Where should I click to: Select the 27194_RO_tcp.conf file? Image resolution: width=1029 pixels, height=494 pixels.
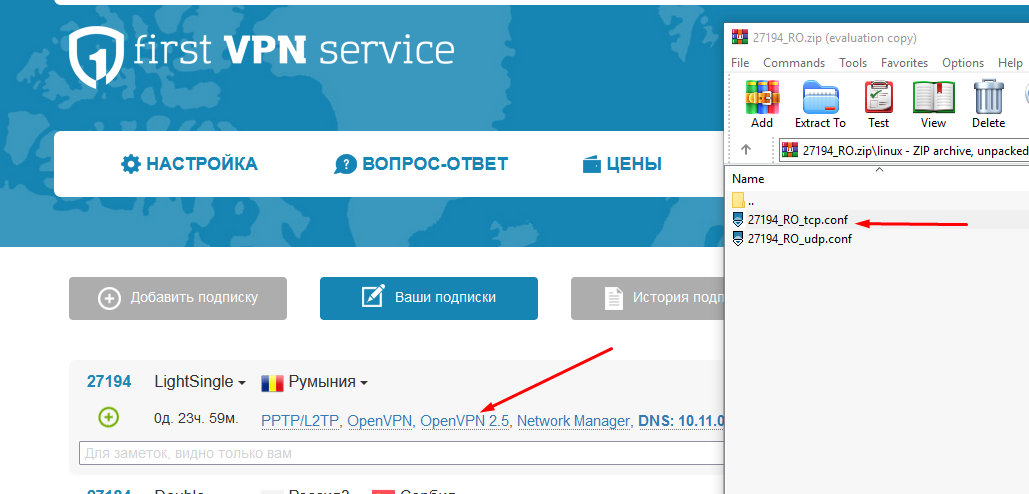tap(797, 219)
